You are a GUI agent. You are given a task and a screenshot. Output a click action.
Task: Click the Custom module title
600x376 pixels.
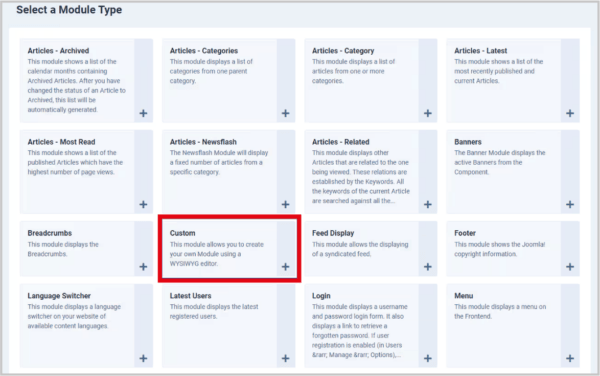point(183,233)
